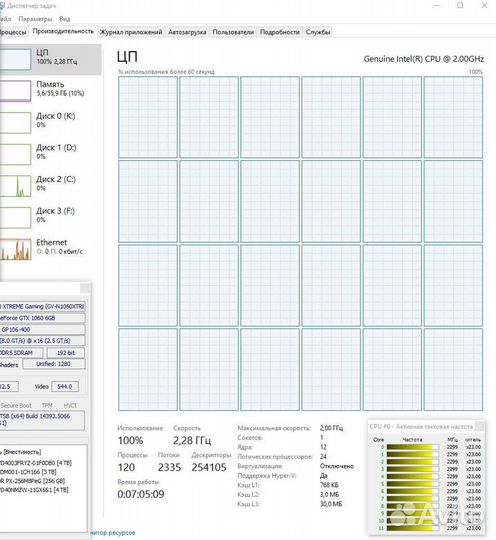Minimize the Task Manager window

[437, 6]
